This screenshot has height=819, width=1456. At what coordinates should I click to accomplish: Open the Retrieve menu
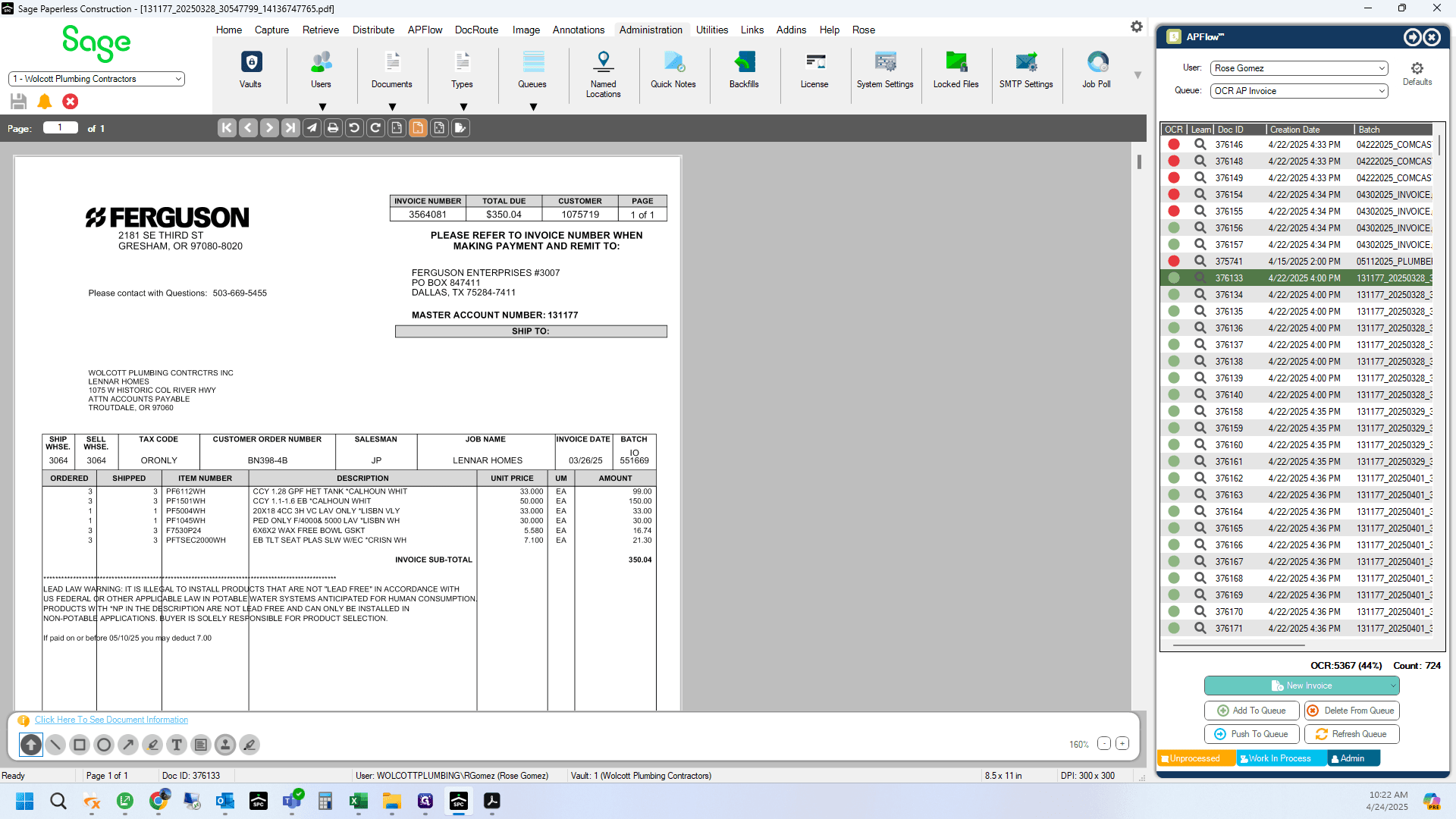click(x=321, y=30)
